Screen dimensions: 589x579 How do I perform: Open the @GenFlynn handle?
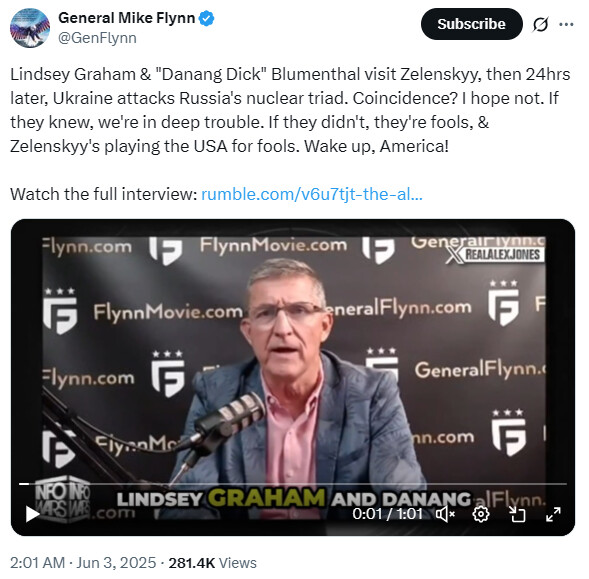tap(97, 38)
